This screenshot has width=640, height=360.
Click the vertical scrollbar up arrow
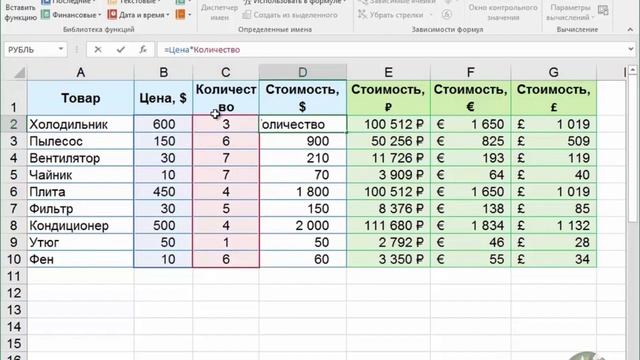click(x=633, y=70)
